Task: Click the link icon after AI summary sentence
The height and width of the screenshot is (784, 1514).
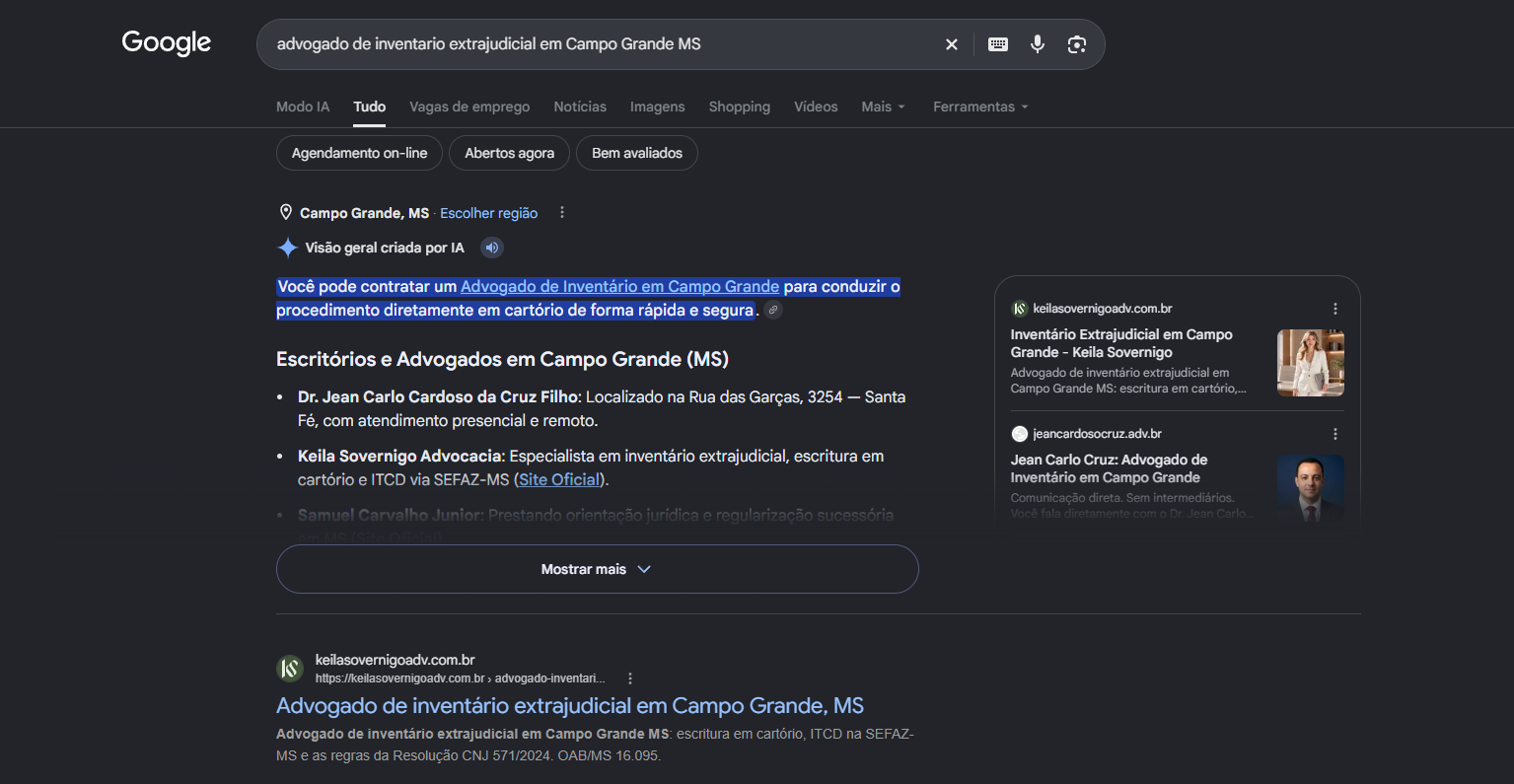Action: click(x=774, y=311)
